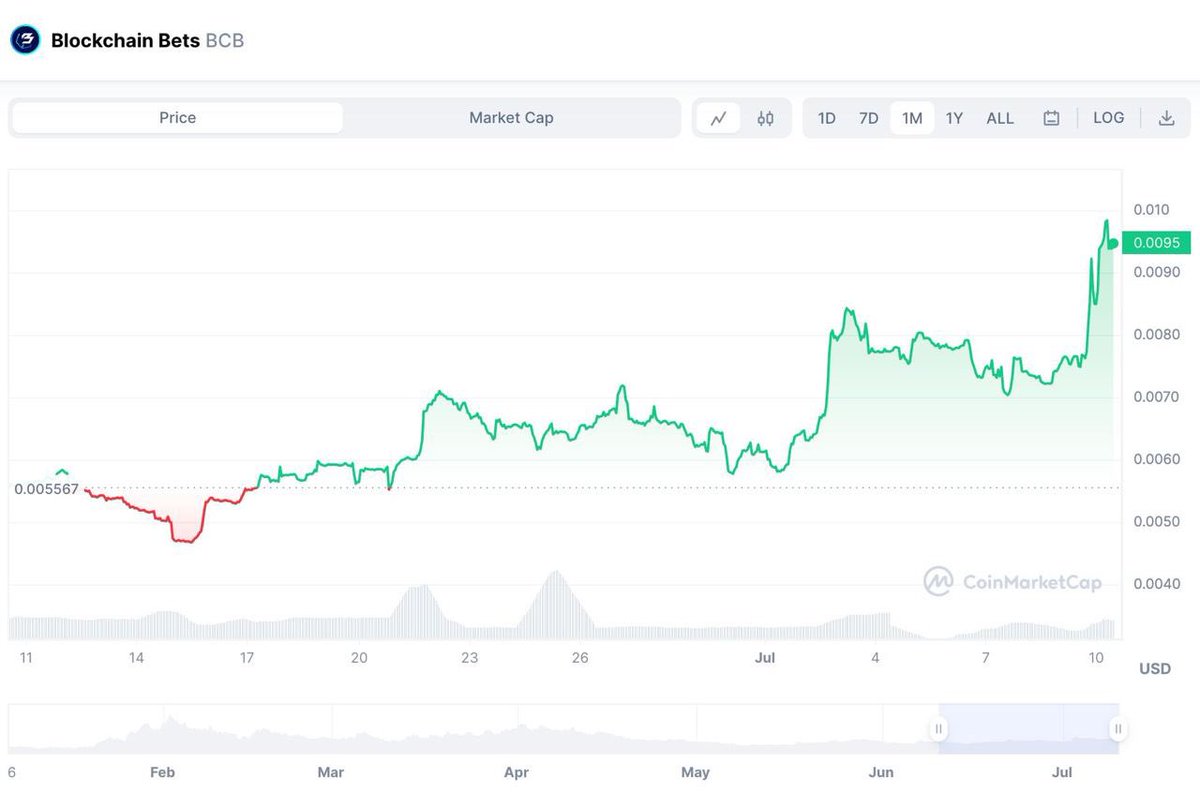The width and height of the screenshot is (1200, 792).
Task: Select the Price tab
Action: tap(177, 118)
